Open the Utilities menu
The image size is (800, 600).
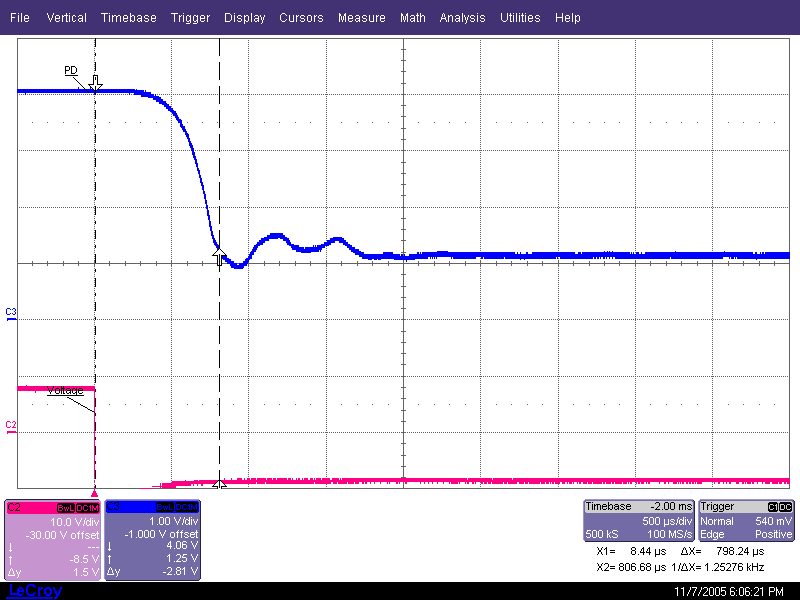(x=520, y=18)
